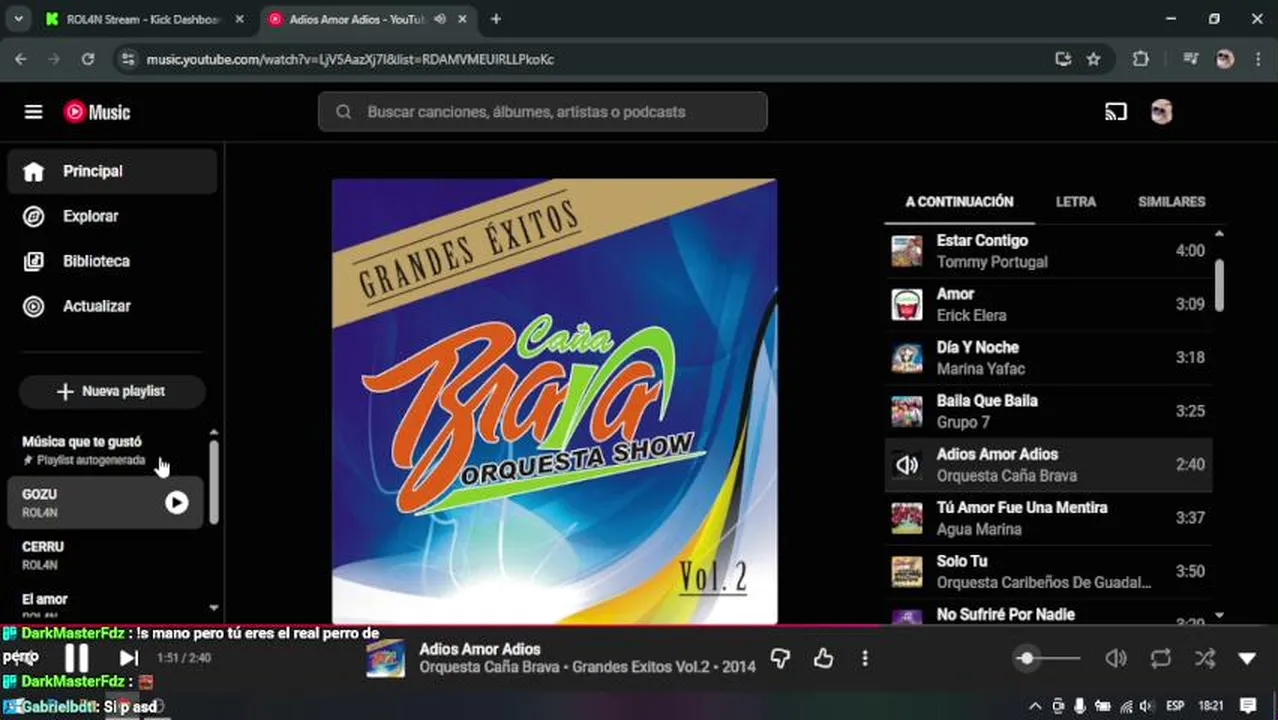Image resolution: width=1278 pixels, height=720 pixels.
Task: Switch to ROL4N Stream Kick Dashboard tab
Action: (x=145, y=19)
